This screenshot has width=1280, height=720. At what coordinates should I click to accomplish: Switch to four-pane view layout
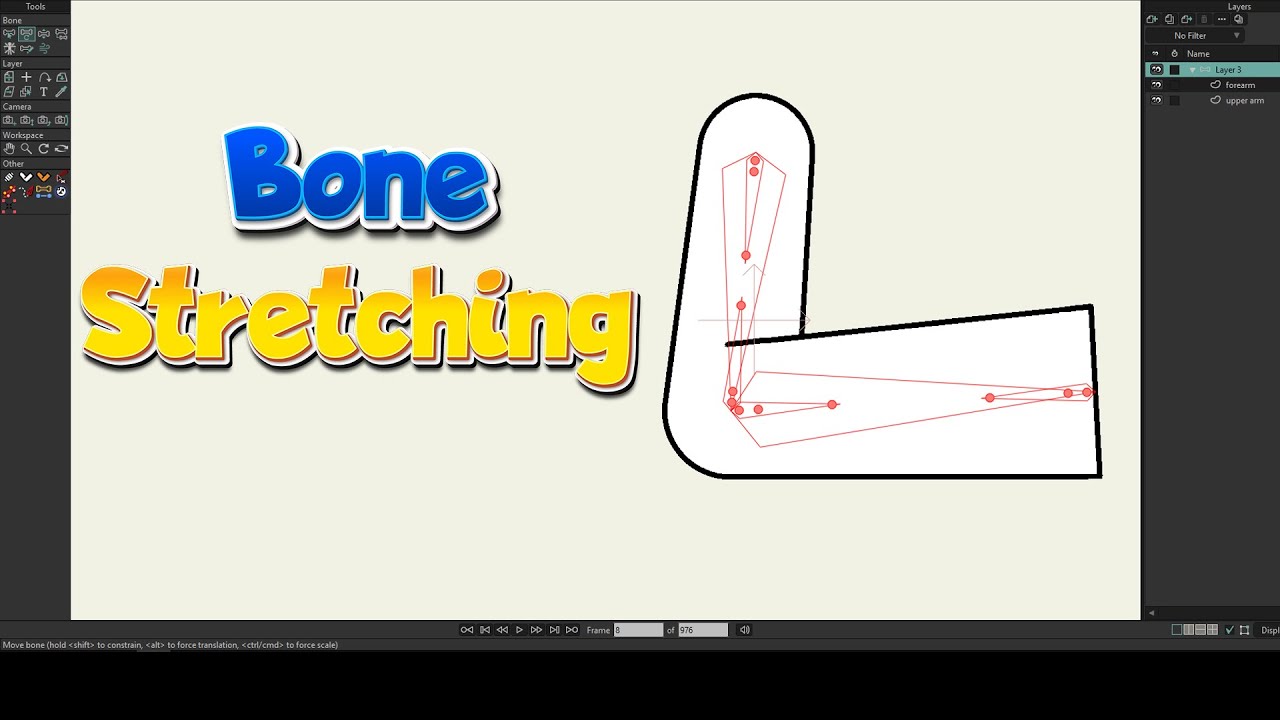1213,630
